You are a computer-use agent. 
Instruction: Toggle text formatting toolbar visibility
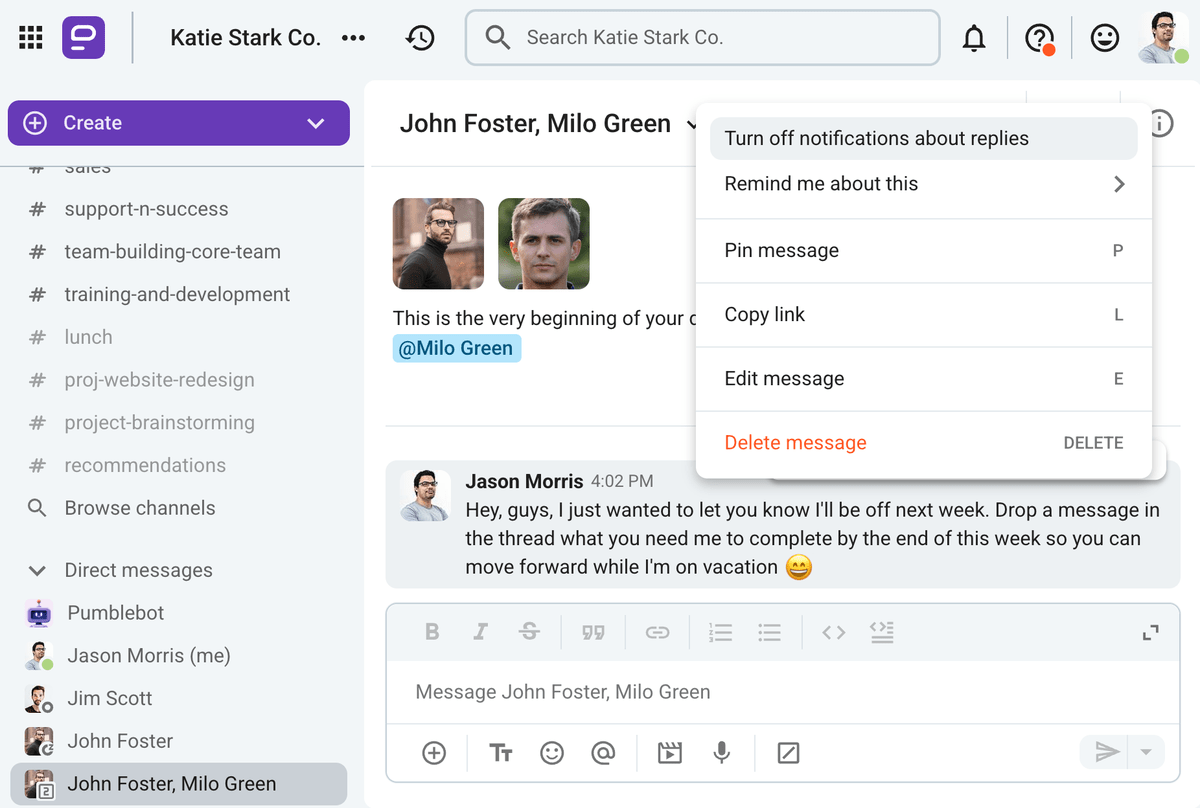501,753
